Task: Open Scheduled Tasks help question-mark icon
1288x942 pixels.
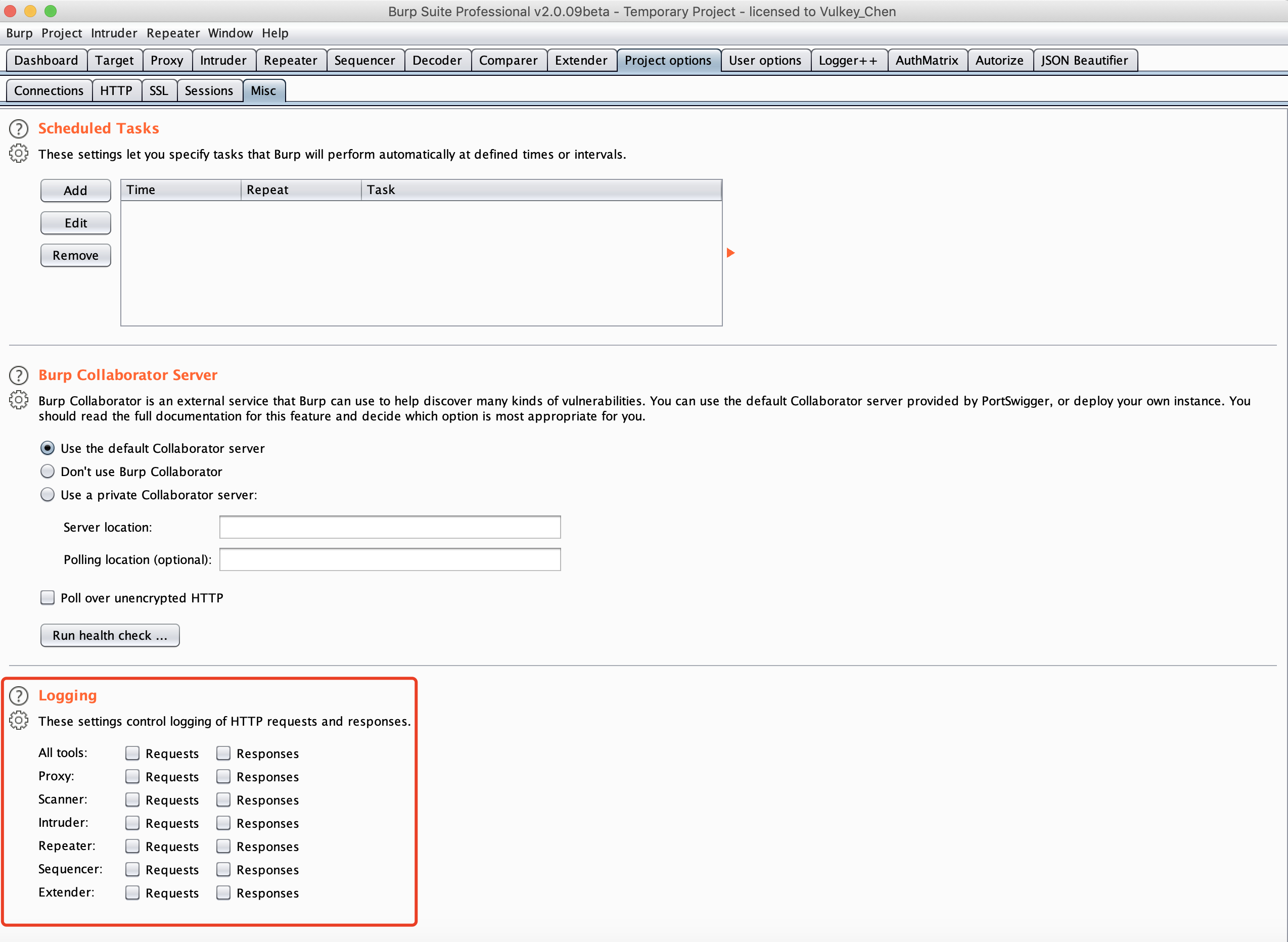Action: coord(19,129)
